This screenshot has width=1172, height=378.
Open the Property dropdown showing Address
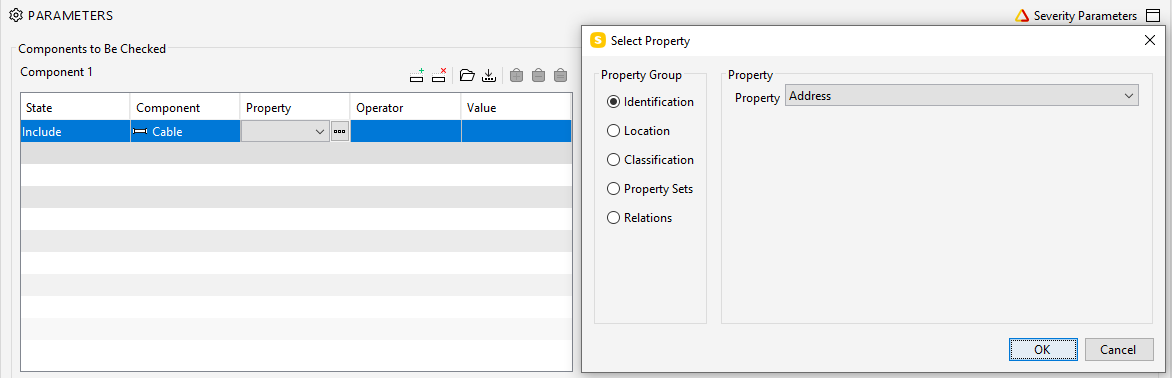click(961, 96)
